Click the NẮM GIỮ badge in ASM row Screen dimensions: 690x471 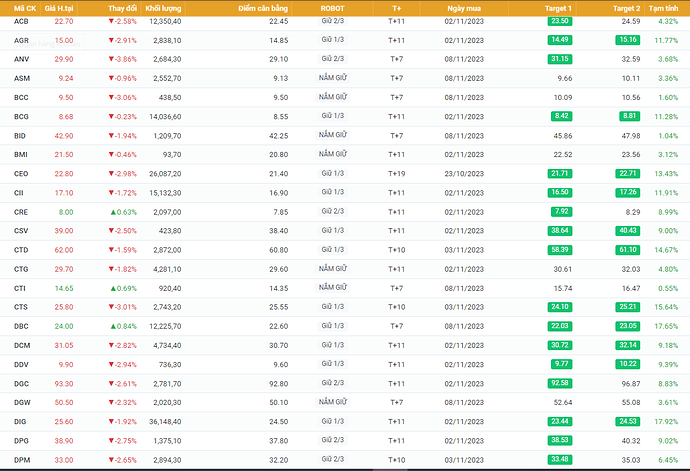(333, 78)
